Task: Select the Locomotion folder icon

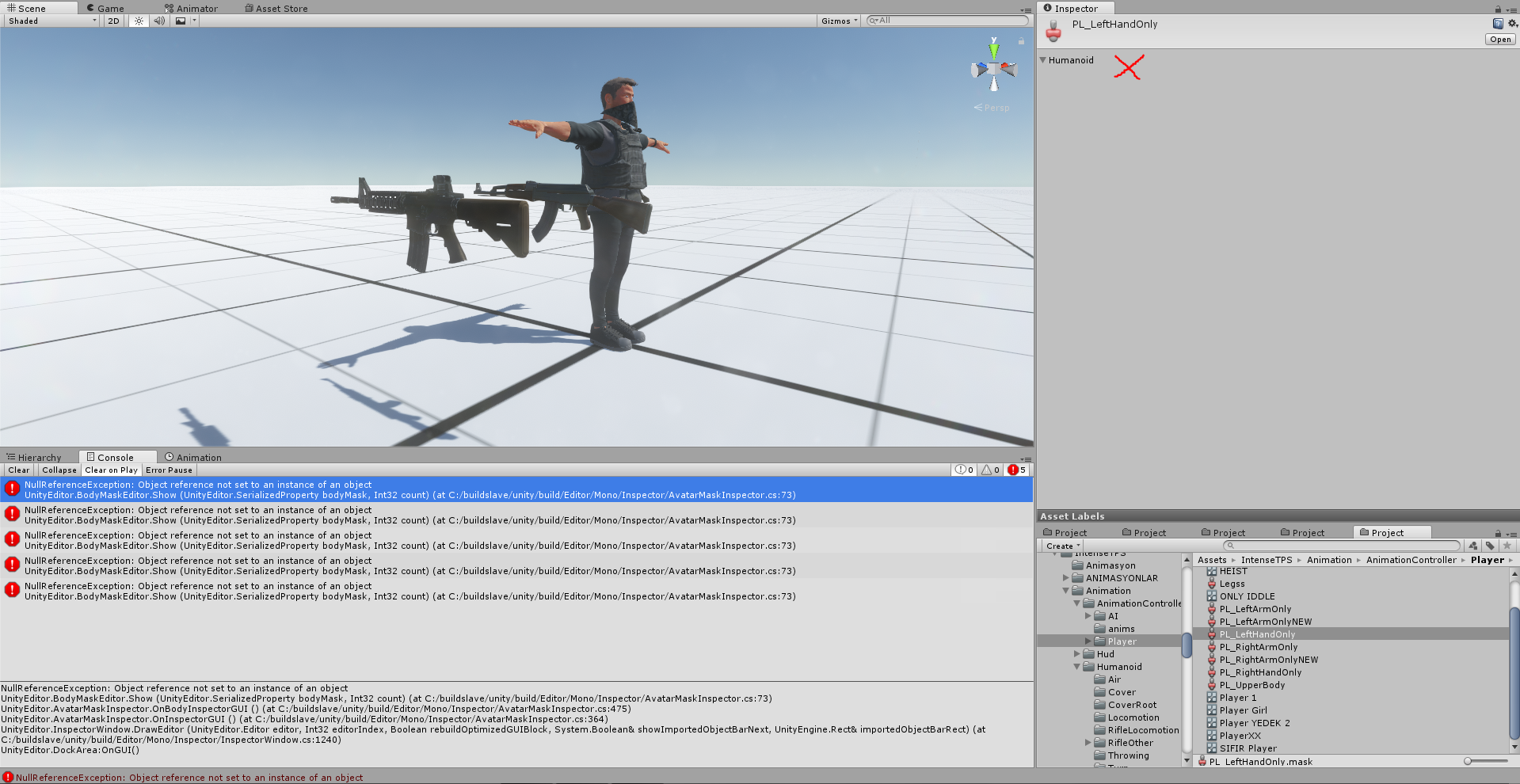Action: point(1099,717)
